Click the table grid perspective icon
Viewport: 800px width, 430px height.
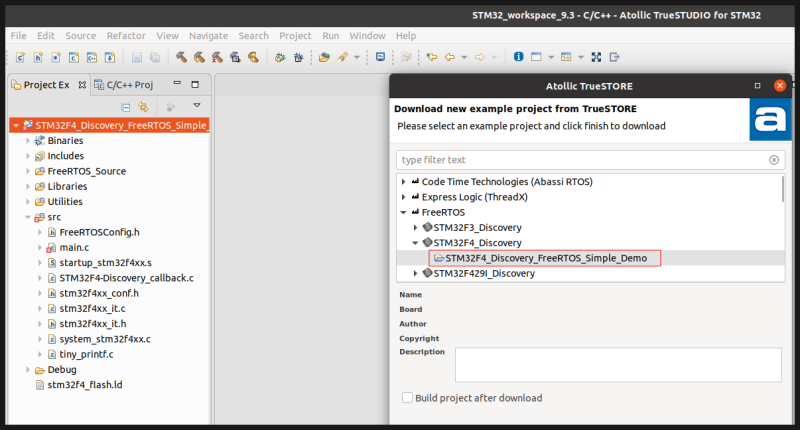tap(566, 57)
